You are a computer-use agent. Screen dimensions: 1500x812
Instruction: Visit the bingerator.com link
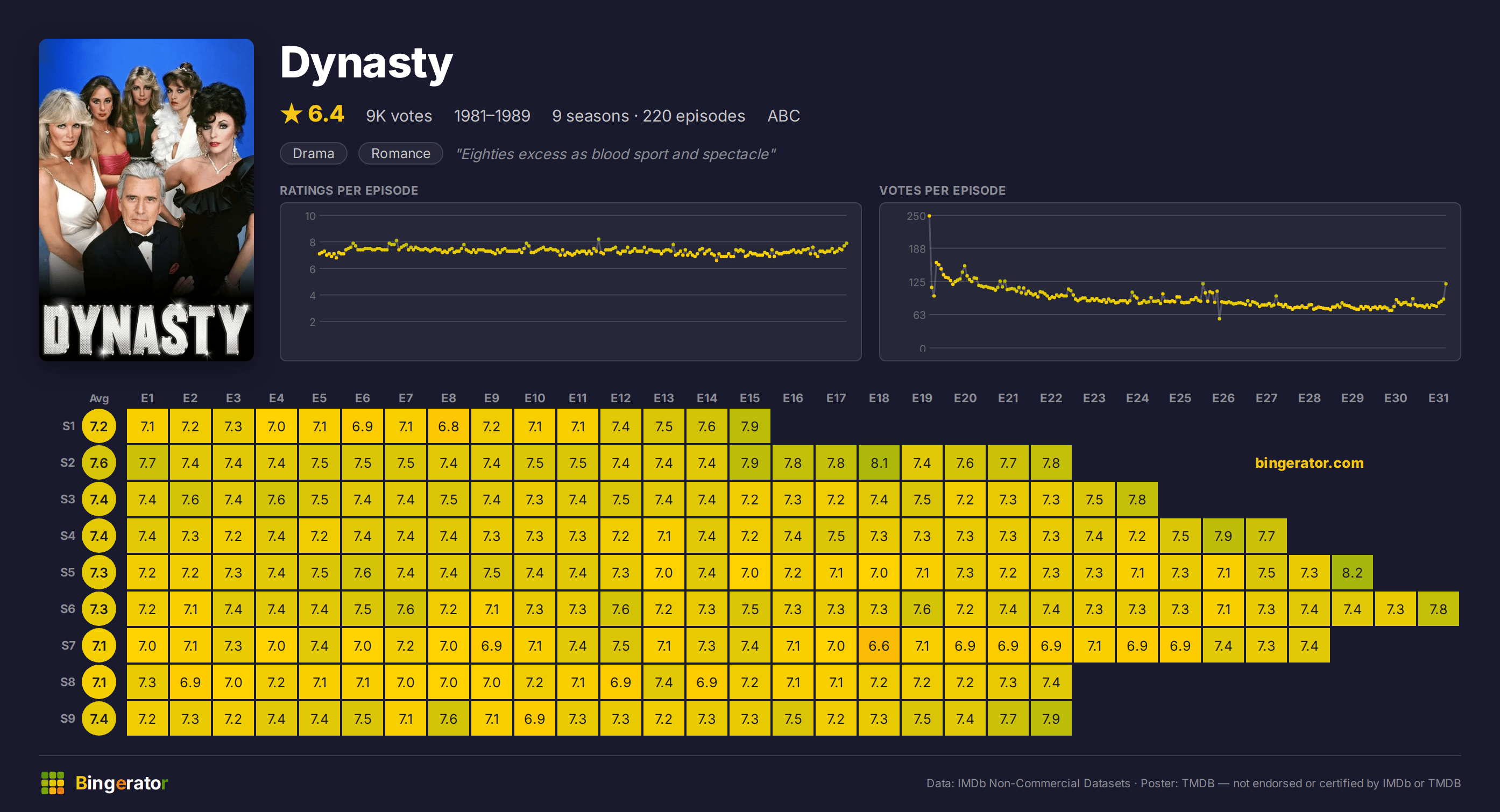pos(1309,463)
